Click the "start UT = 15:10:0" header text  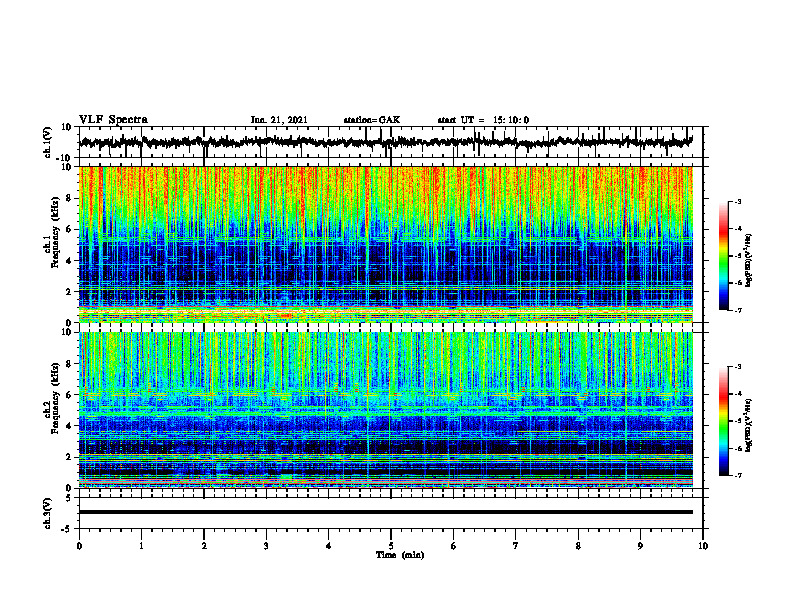click(x=483, y=120)
